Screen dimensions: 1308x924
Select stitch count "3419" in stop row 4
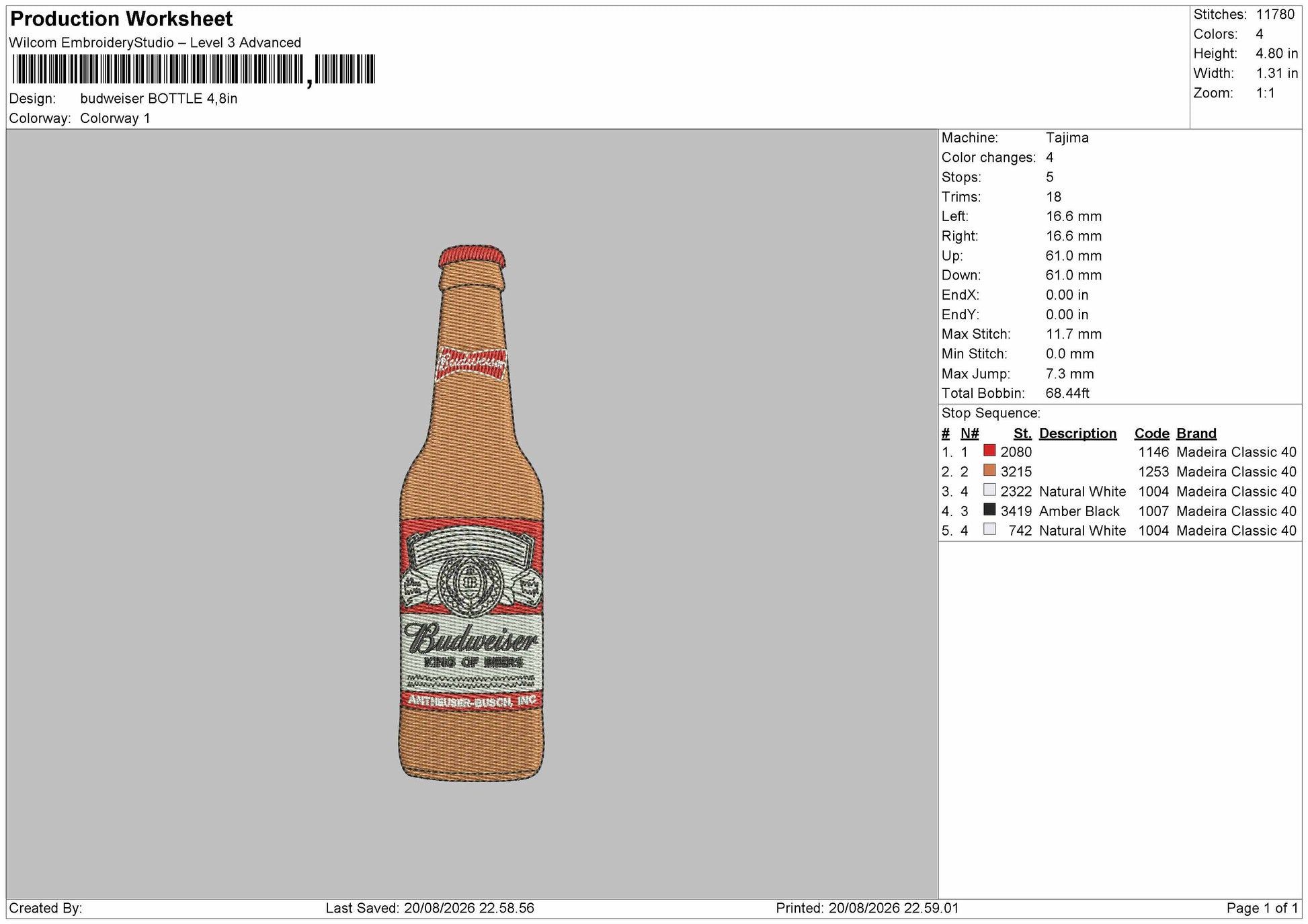coord(1016,511)
